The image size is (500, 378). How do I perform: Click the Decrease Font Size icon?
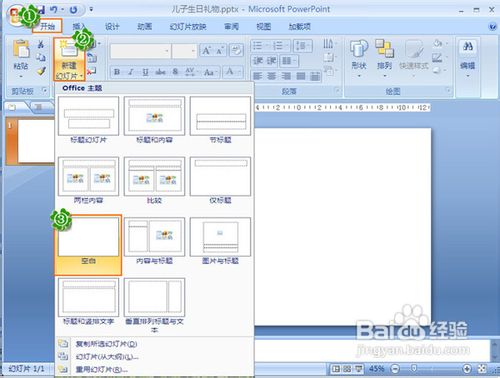tap(220, 51)
